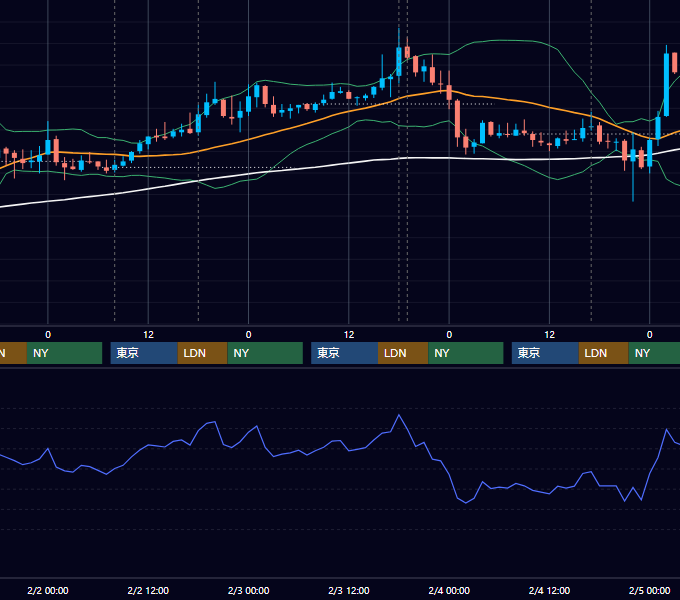Select the 2/3 00:00 date label
The height and width of the screenshot is (600, 680).
248,590
